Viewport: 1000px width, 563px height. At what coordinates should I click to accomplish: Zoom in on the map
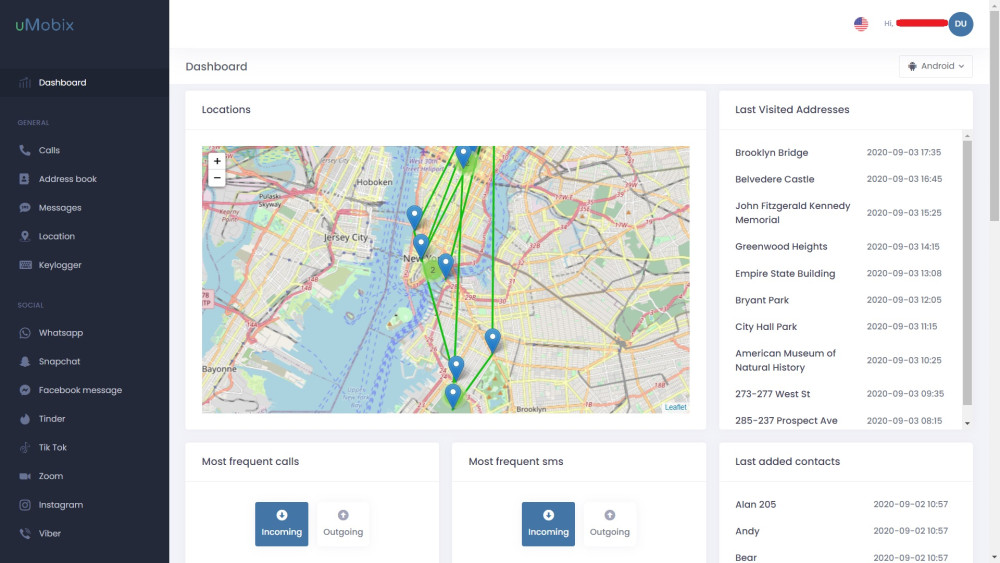click(x=217, y=161)
